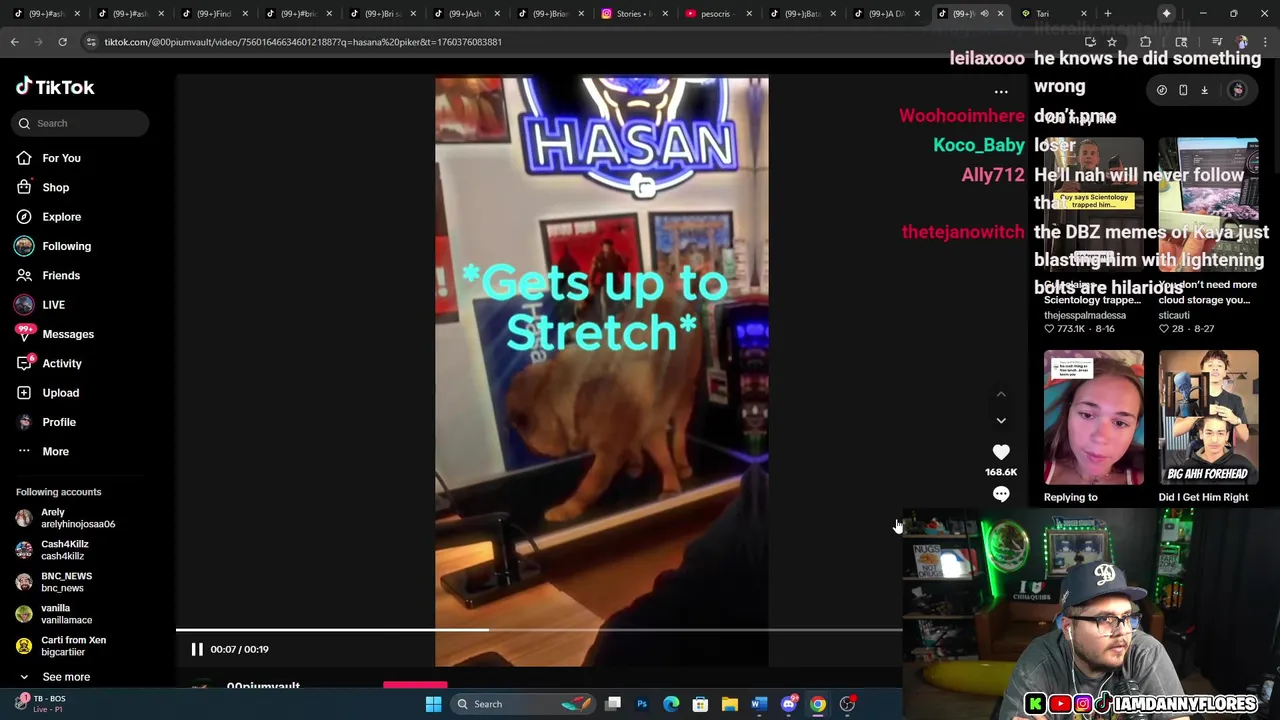This screenshot has height=720, width=1280.
Task: Bookmark this page with star icon
Action: tap(1112, 42)
